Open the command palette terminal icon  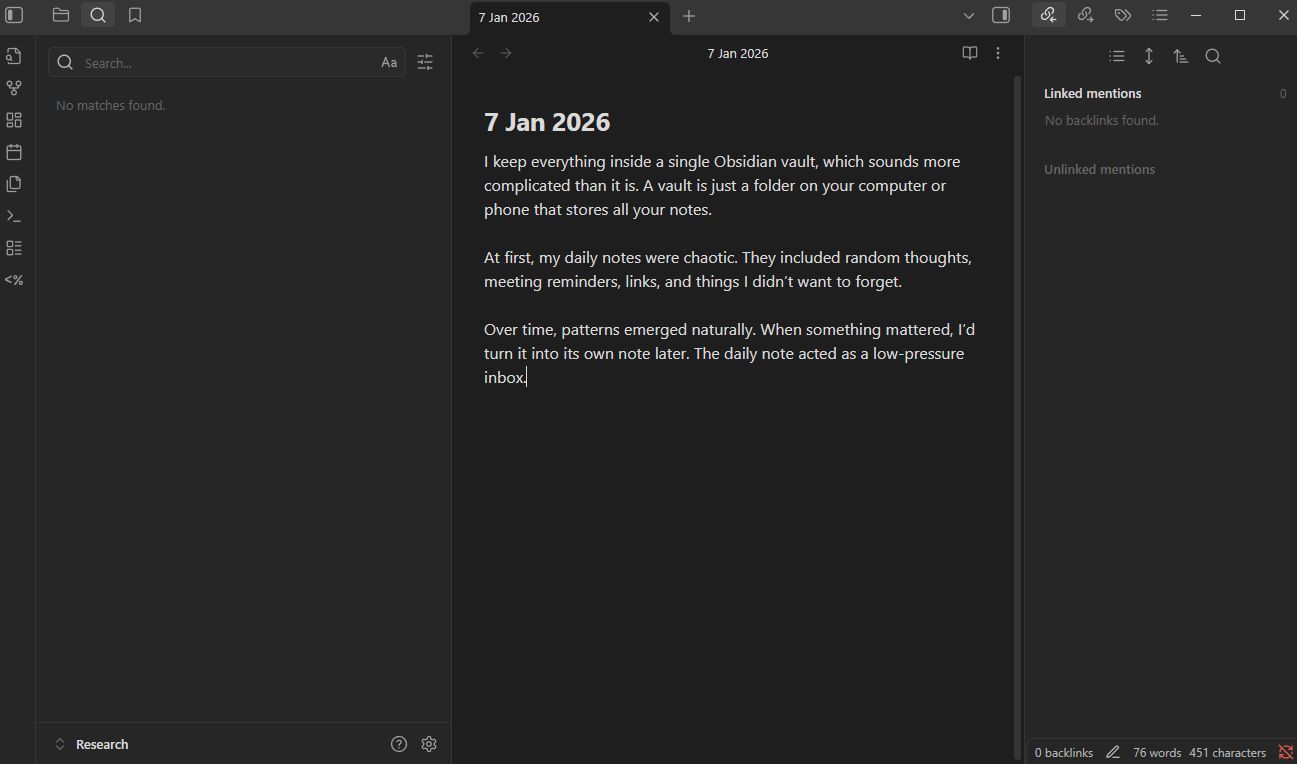pos(14,216)
